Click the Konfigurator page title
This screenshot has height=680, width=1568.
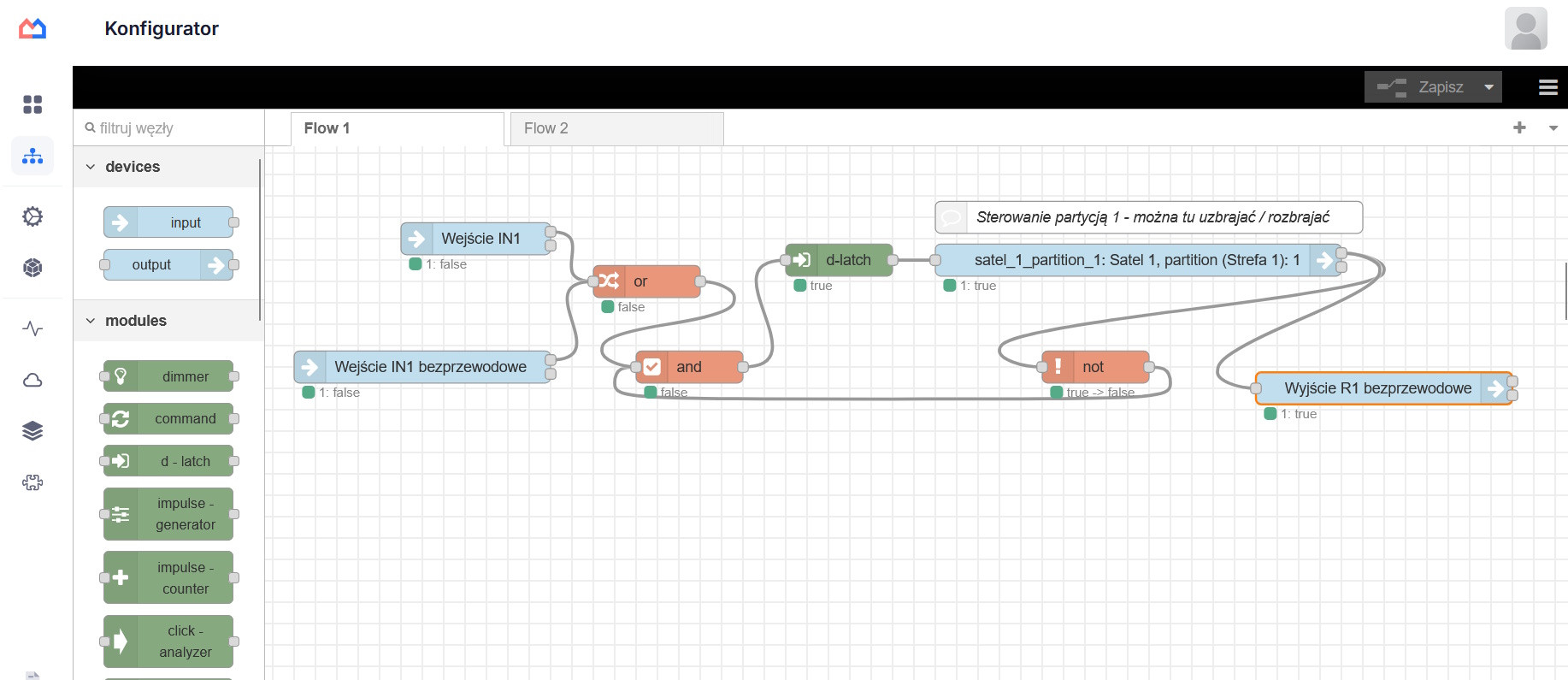[x=162, y=28]
